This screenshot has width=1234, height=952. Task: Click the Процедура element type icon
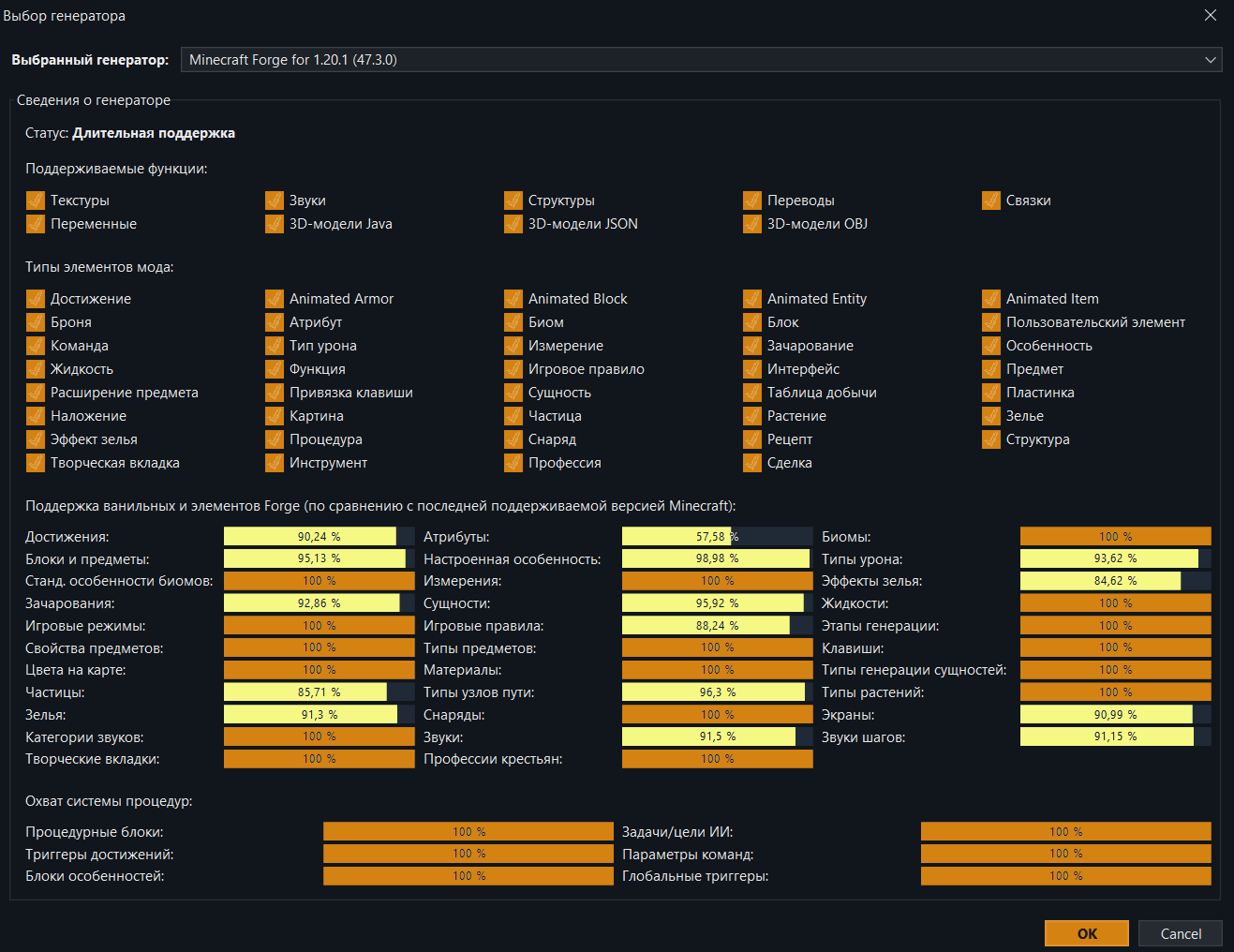pos(275,439)
